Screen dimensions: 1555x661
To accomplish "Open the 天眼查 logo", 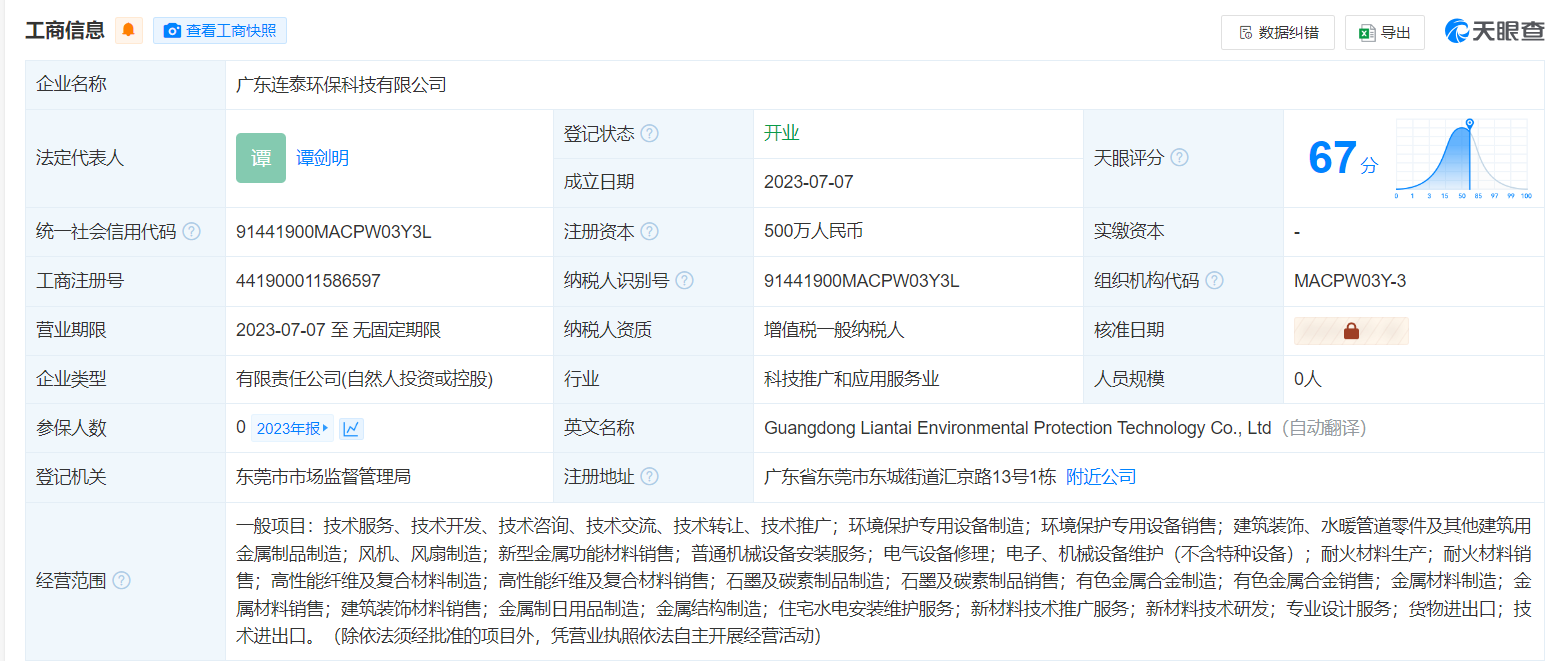I will pos(1495,31).
